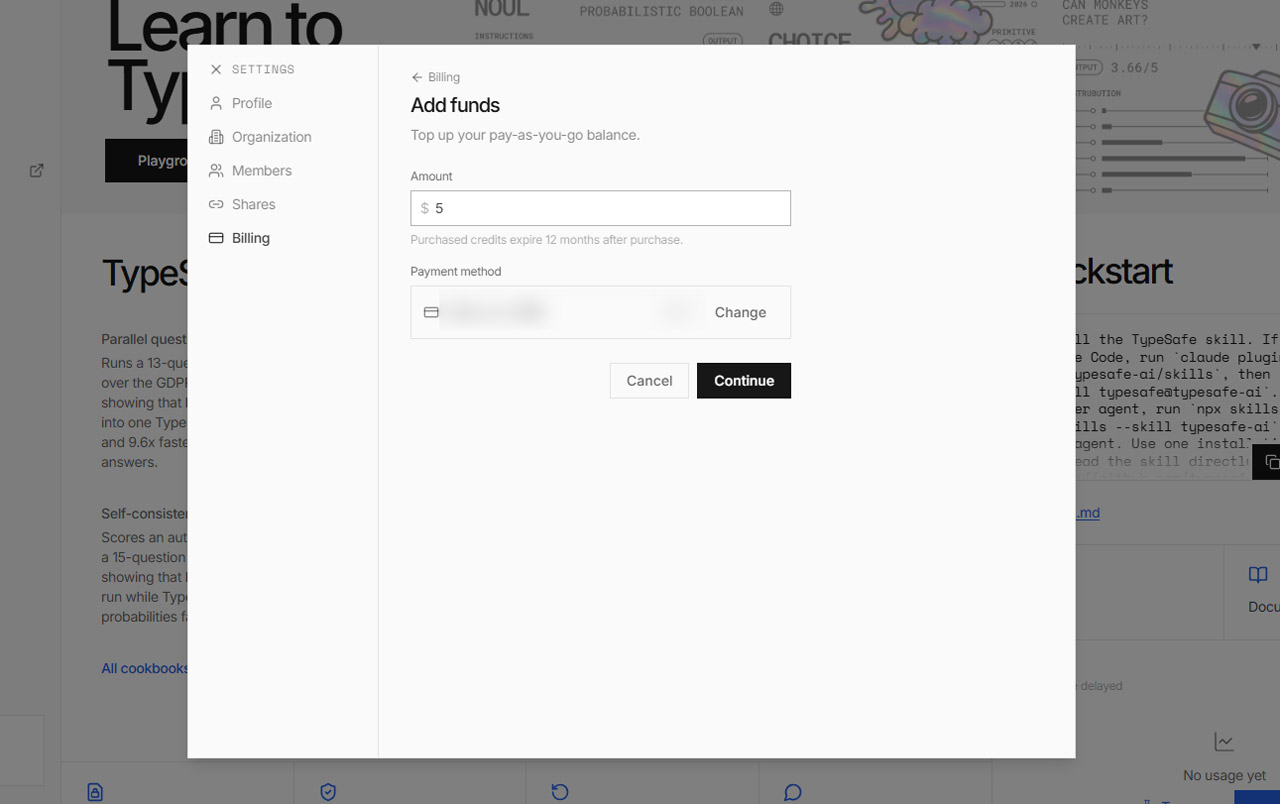1280x804 pixels.
Task: Click the chat bubble icon at bottom
Action: click(x=793, y=792)
